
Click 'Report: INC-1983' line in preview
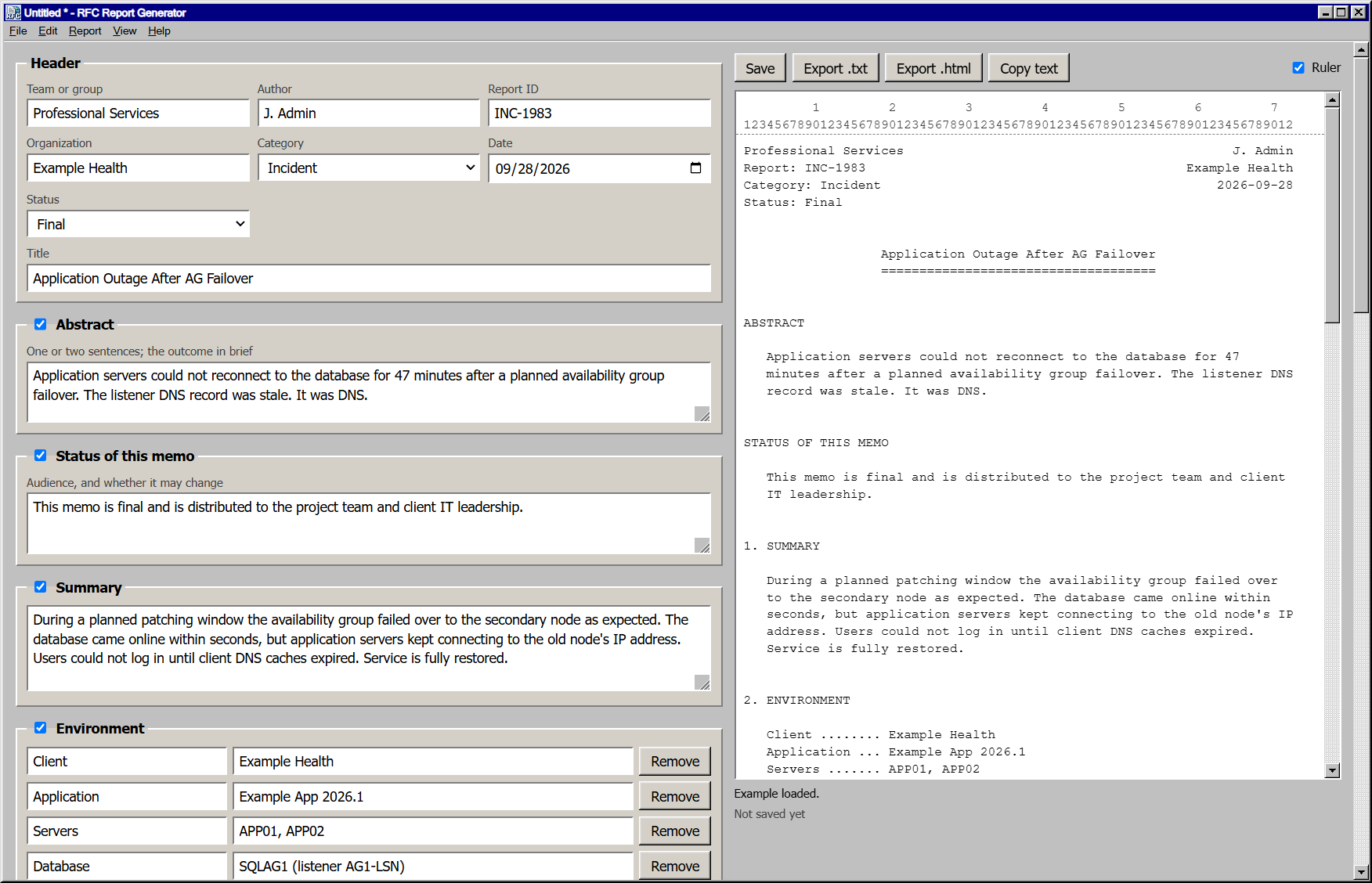point(804,168)
